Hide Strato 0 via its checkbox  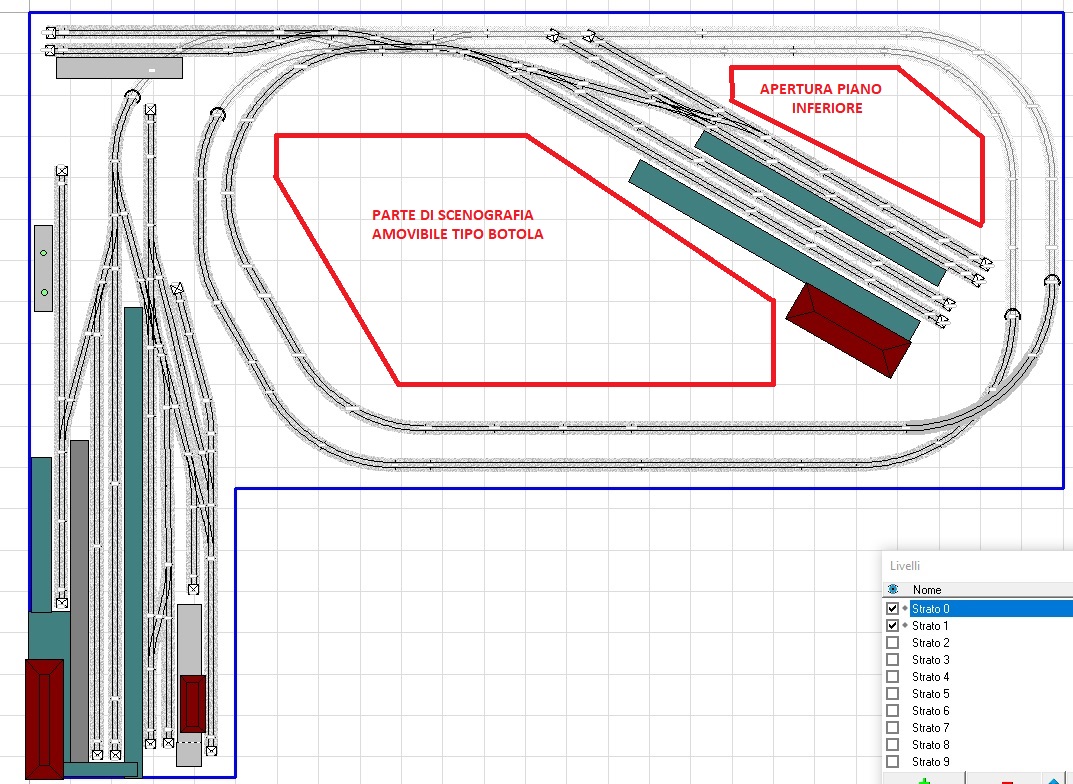(892, 608)
